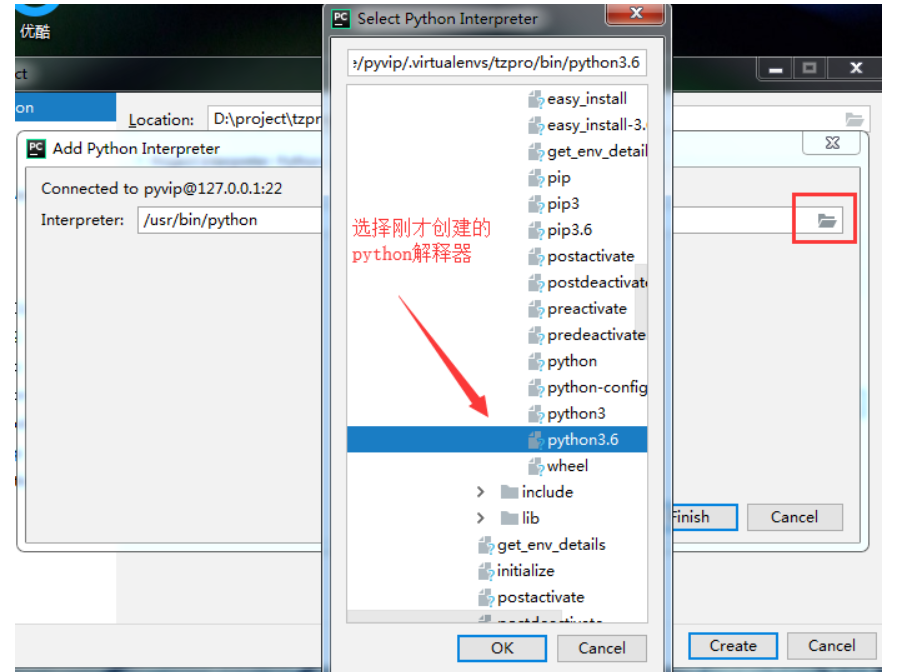Cancel the Select Python Interpreter dialog

tap(602, 648)
